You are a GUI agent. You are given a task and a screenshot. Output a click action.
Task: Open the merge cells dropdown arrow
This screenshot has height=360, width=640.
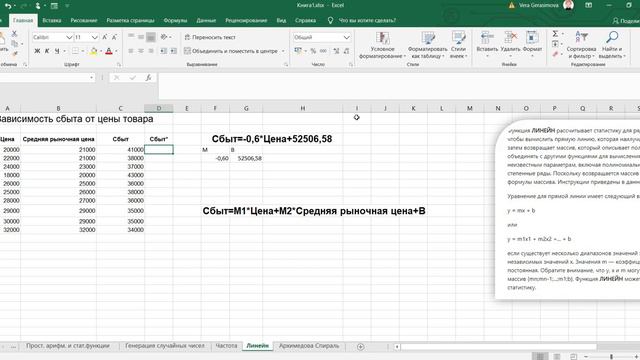pos(283,51)
